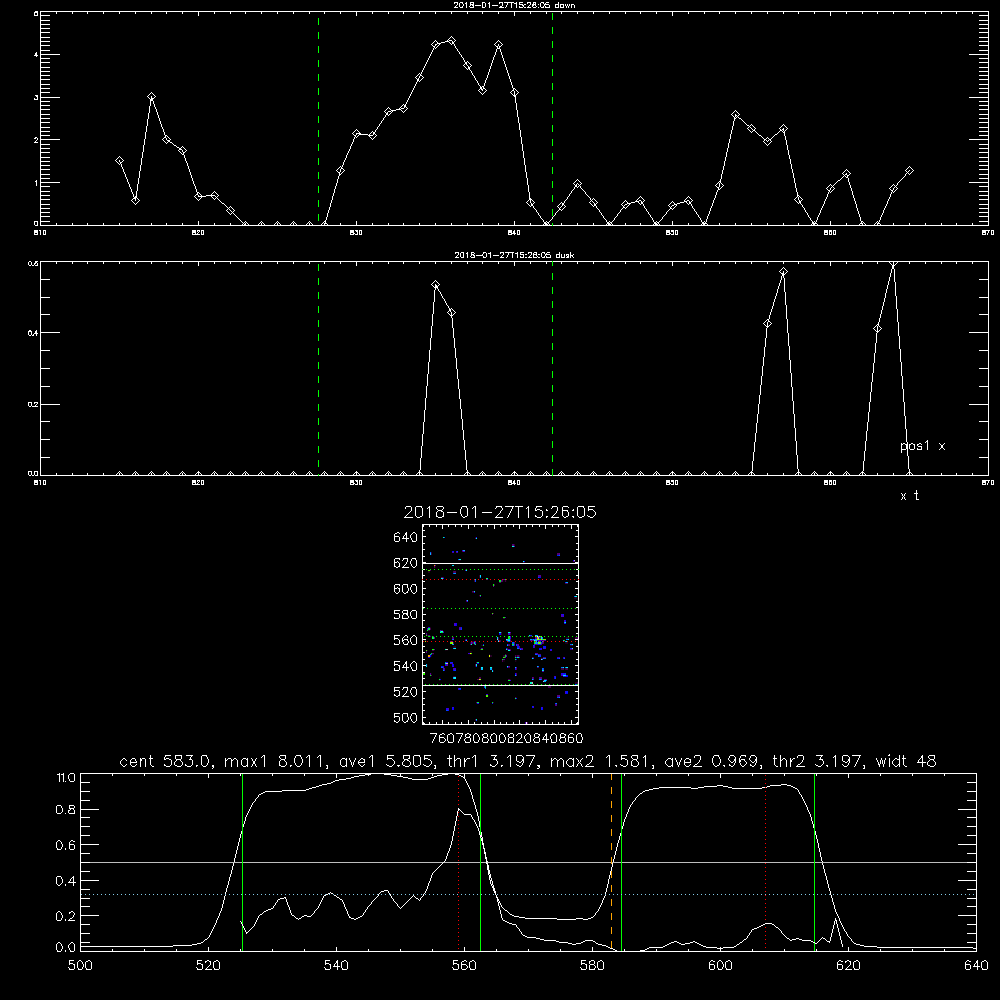
Task: Click the 0.8 y-axis label on bottom plot
Action: coord(66,809)
